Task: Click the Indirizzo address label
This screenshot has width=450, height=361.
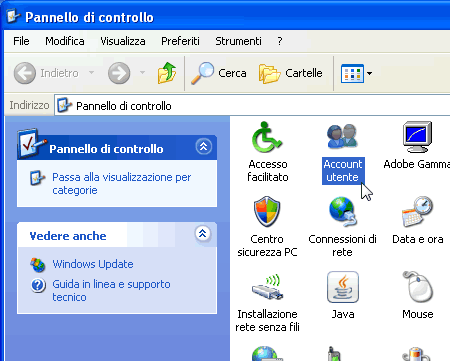Action: pos(29,105)
